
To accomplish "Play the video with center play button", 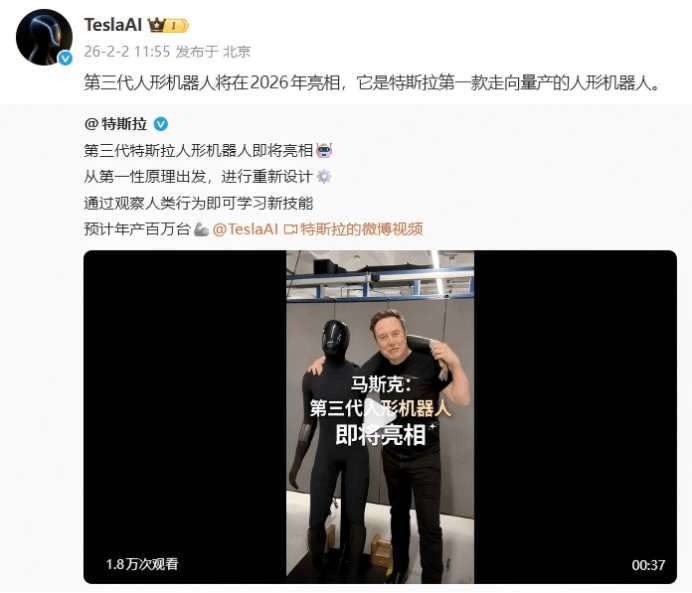I will point(380,417).
